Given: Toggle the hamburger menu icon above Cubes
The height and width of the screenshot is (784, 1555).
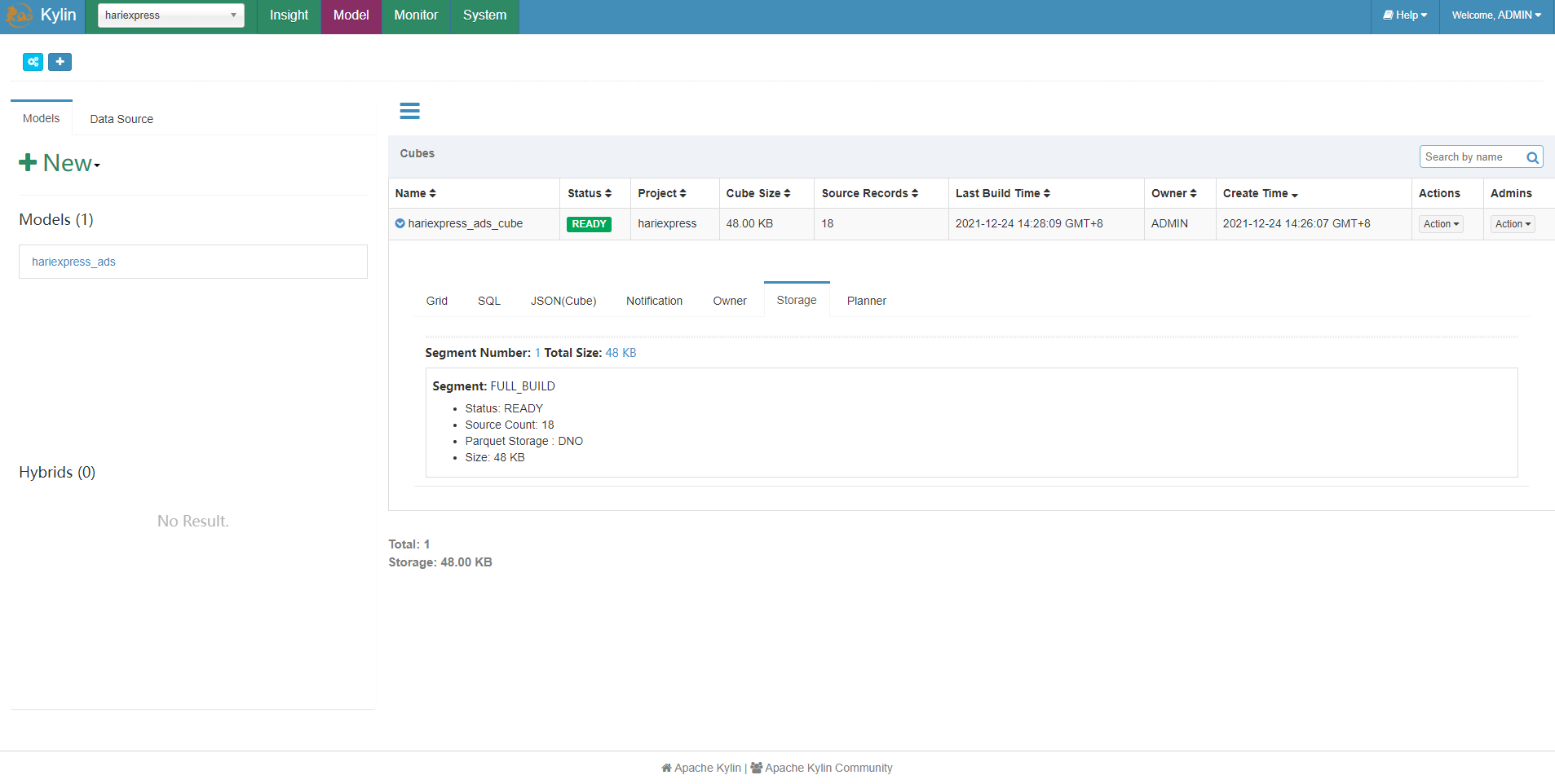Looking at the screenshot, I should [x=409, y=111].
